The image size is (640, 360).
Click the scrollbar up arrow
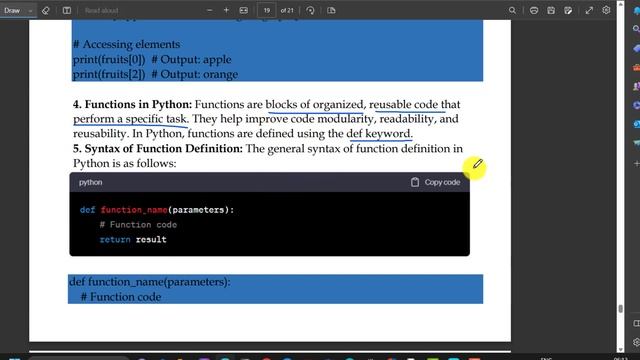coord(621,4)
